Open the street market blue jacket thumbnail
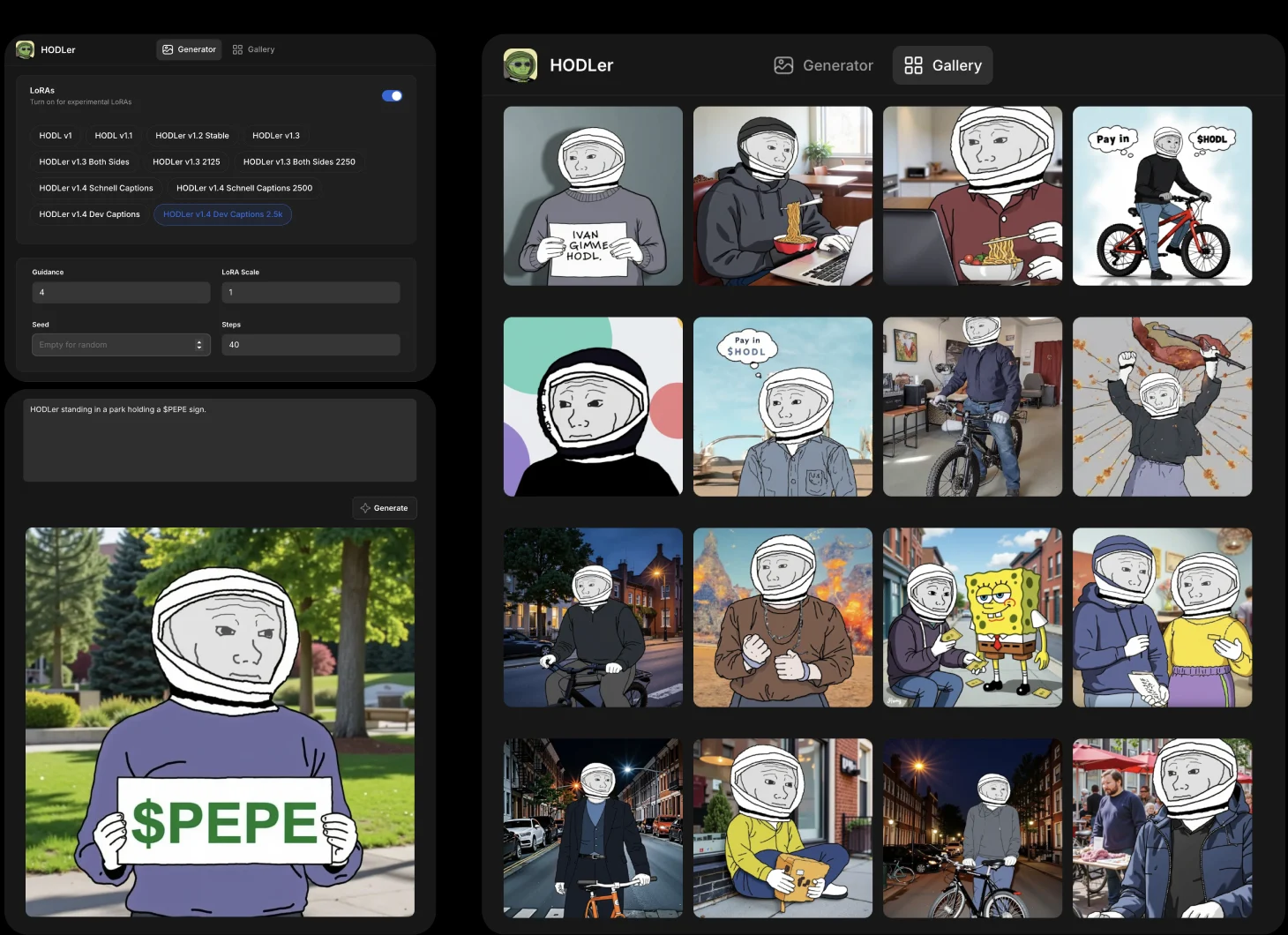This screenshot has width=1288, height=935. coord(1162,828)
